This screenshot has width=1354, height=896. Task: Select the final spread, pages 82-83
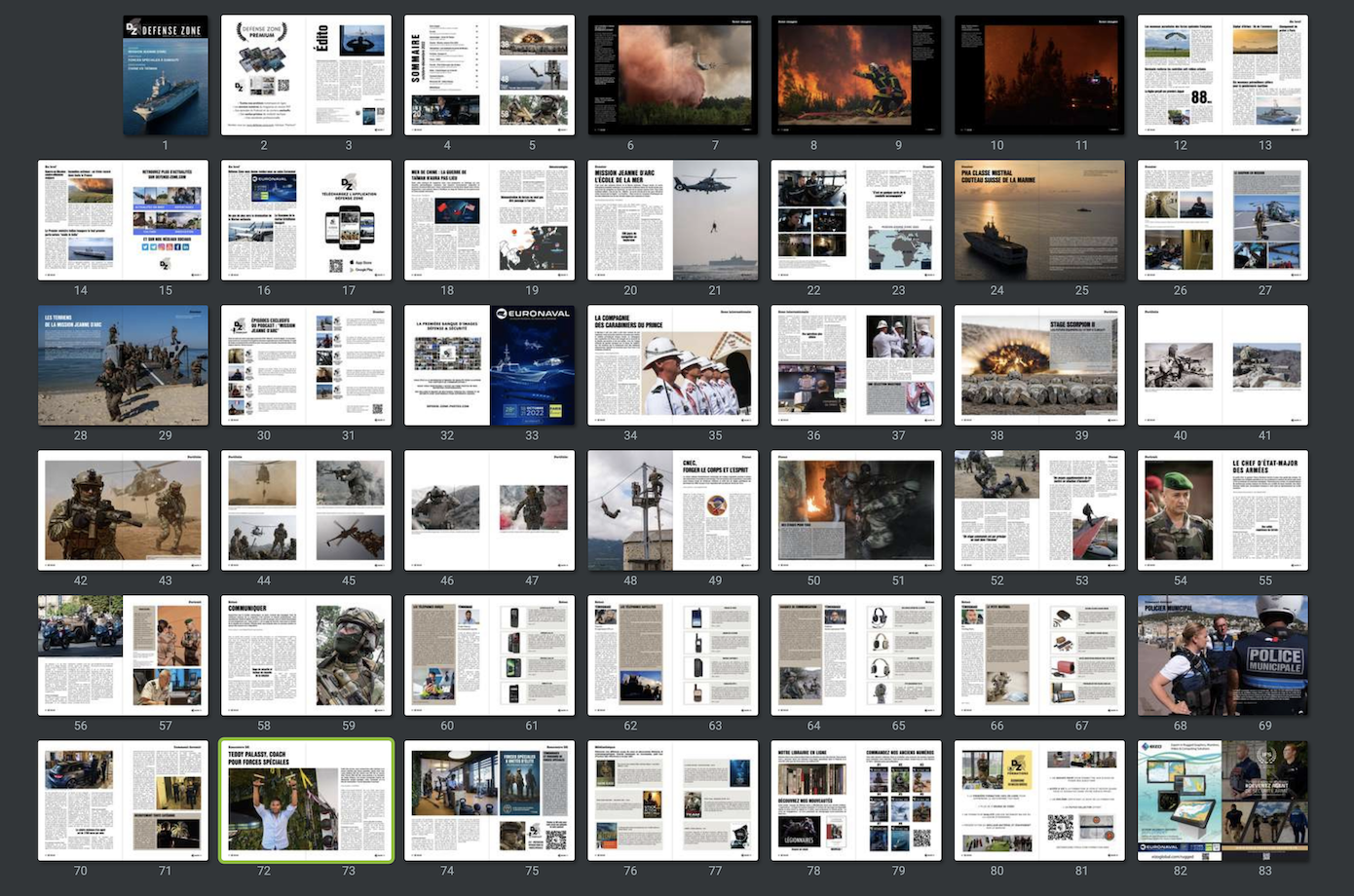(x=1222, y=801)
